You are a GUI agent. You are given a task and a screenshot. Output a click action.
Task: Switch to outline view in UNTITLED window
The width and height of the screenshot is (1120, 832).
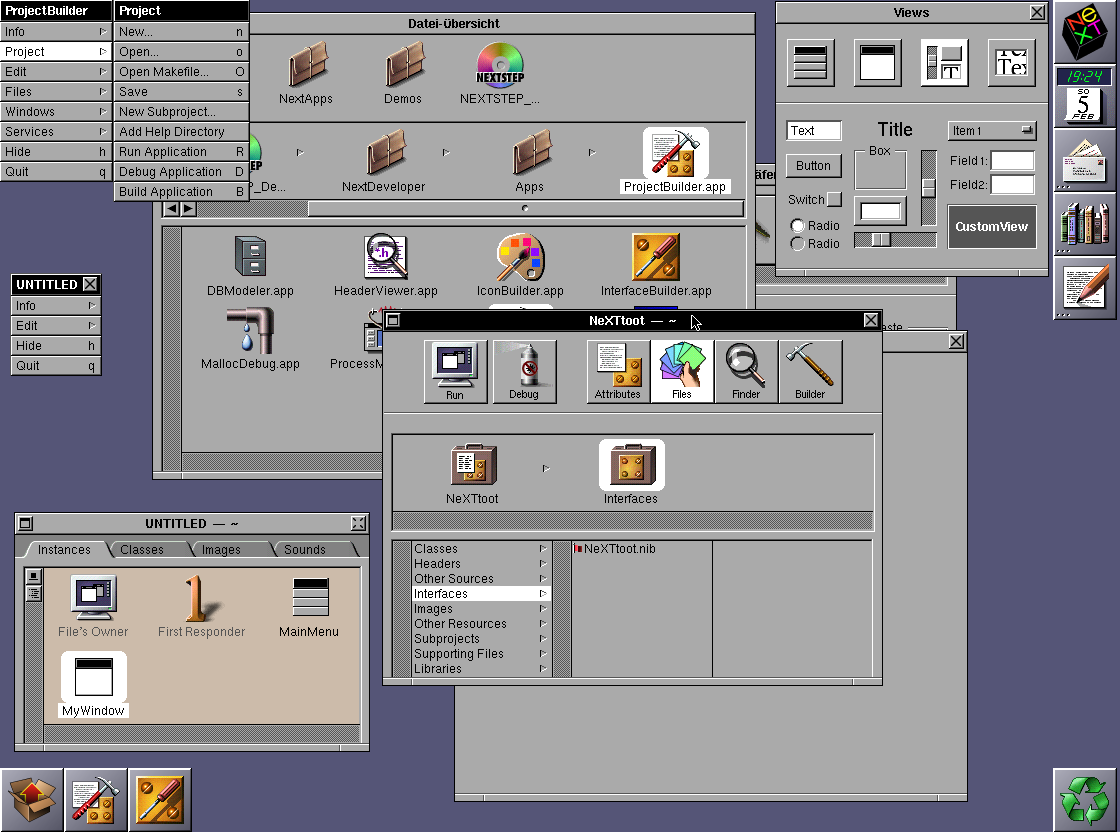tap(34, 593)
